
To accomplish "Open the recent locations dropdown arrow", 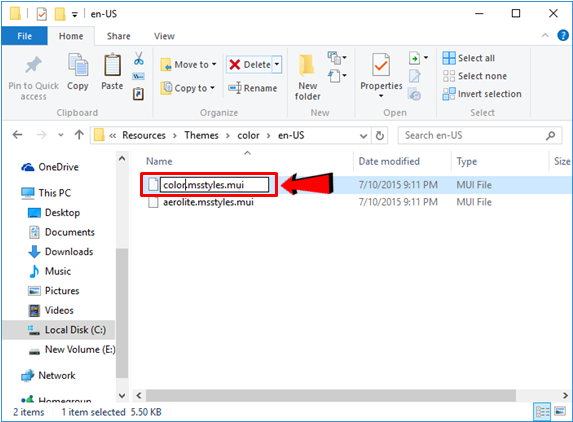I will click(61, 135).
